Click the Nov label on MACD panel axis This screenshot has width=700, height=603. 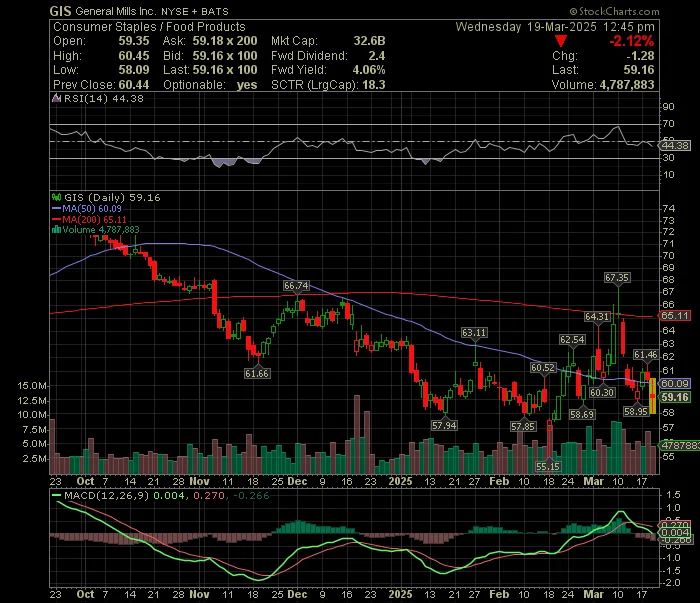pos(199,595)
